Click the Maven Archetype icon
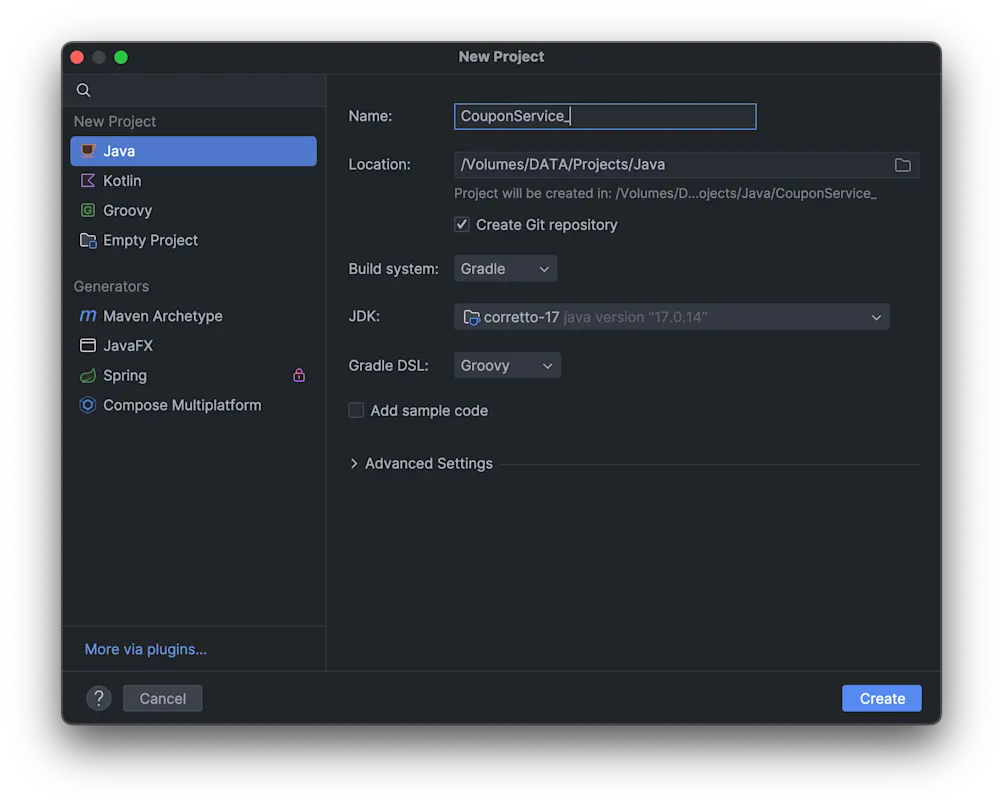The width and height of the screenshot is (1003, 806). (x=88, y=316)
